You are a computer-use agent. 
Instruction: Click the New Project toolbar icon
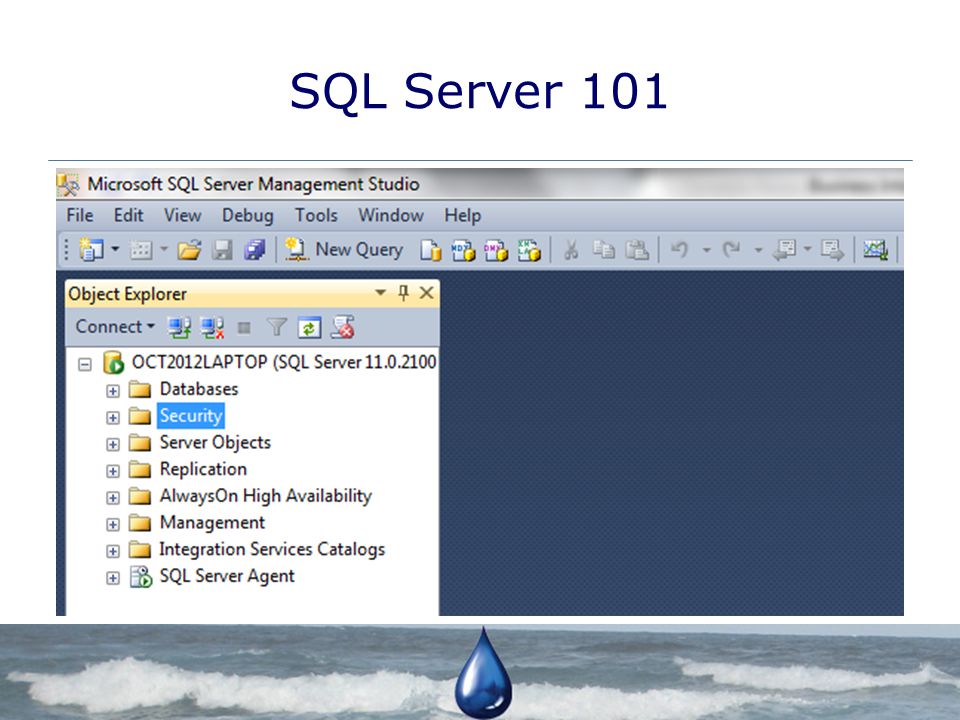pos(92,250)
